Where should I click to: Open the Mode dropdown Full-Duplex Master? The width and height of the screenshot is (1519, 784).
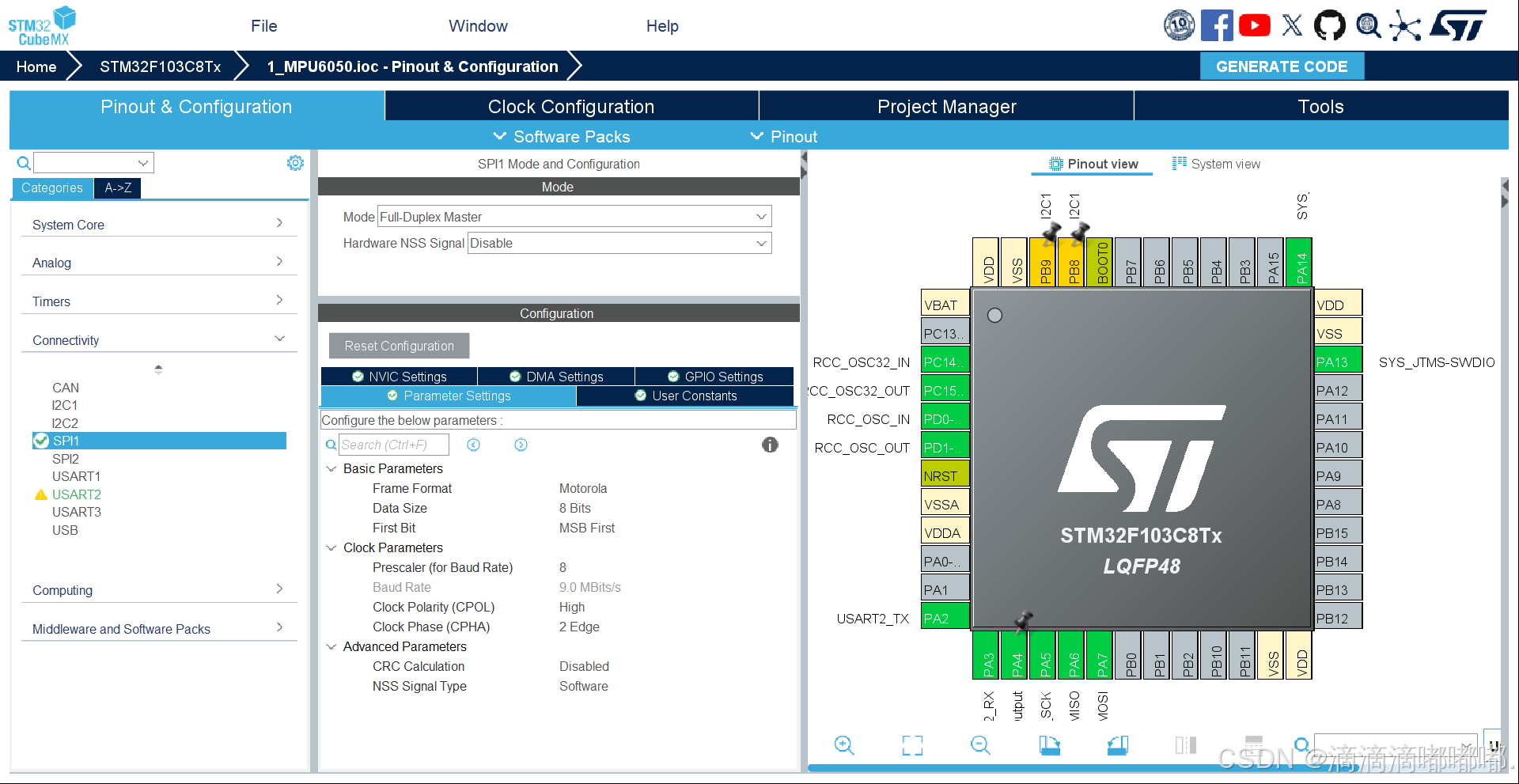[x=574, y=217]
